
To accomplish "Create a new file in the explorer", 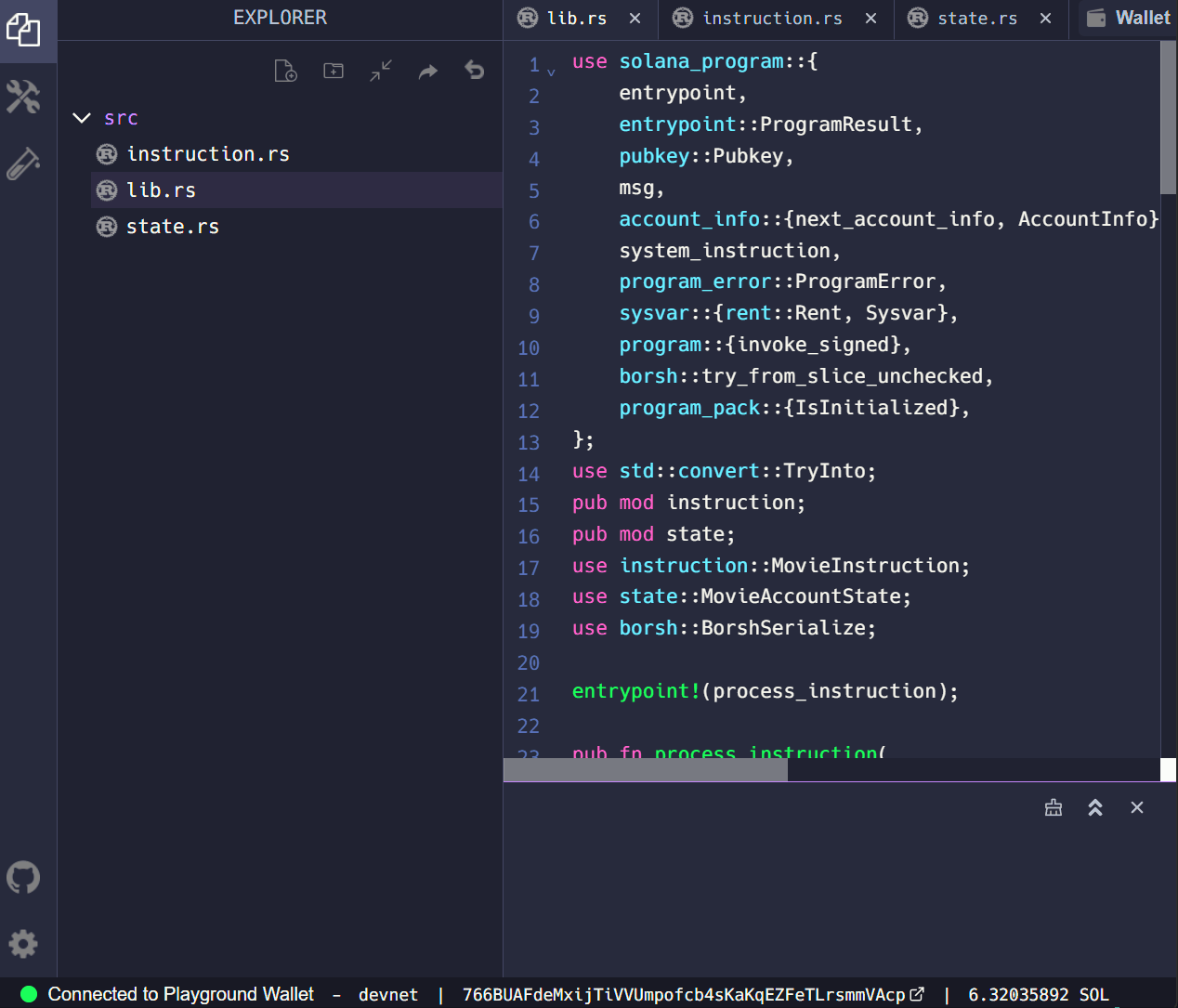I will [285, 70].
